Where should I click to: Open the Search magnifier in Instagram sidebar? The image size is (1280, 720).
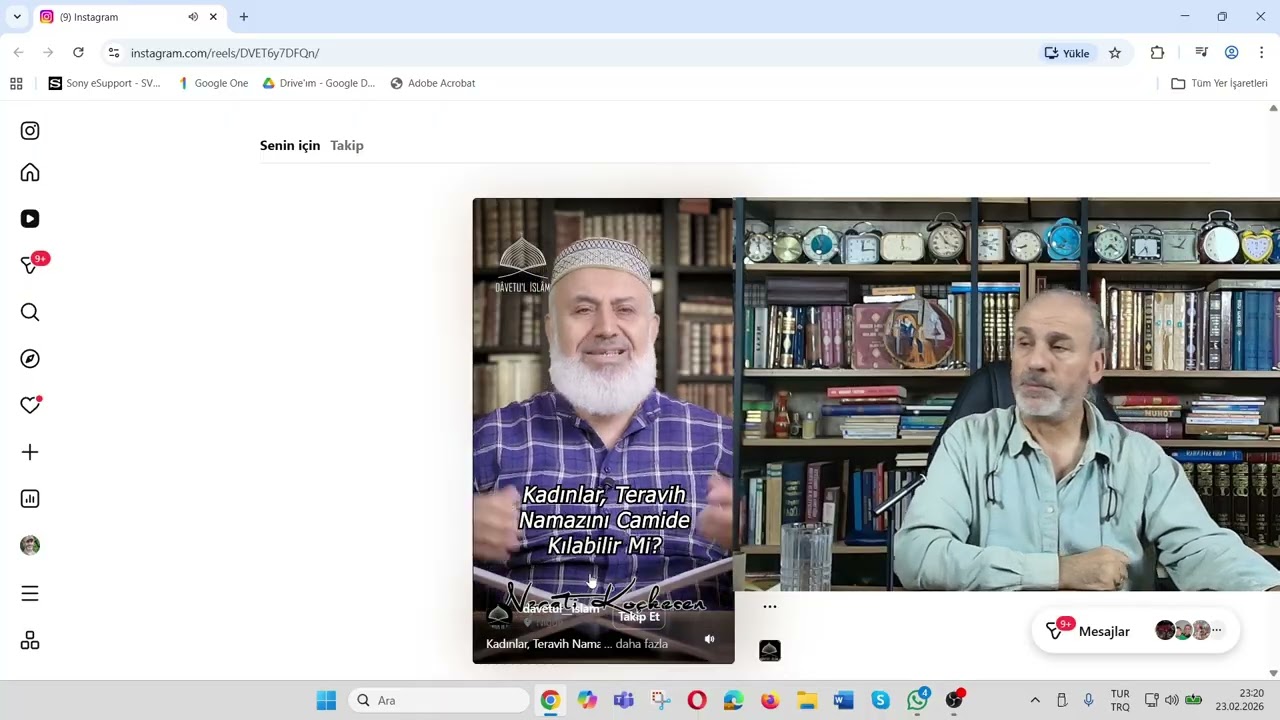pos(30,312)
